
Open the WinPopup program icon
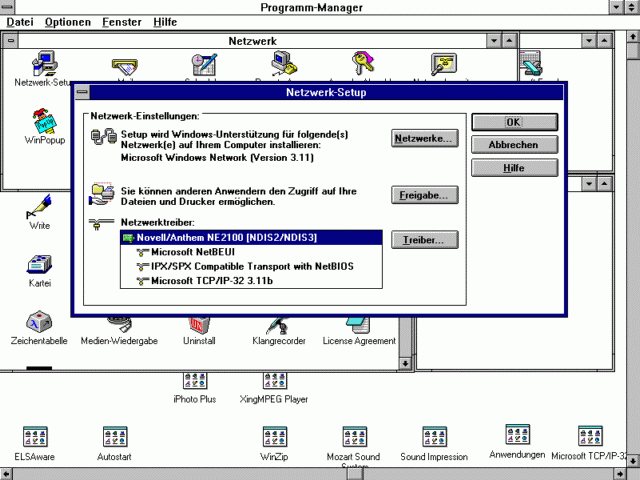click(x=44, y=123)
